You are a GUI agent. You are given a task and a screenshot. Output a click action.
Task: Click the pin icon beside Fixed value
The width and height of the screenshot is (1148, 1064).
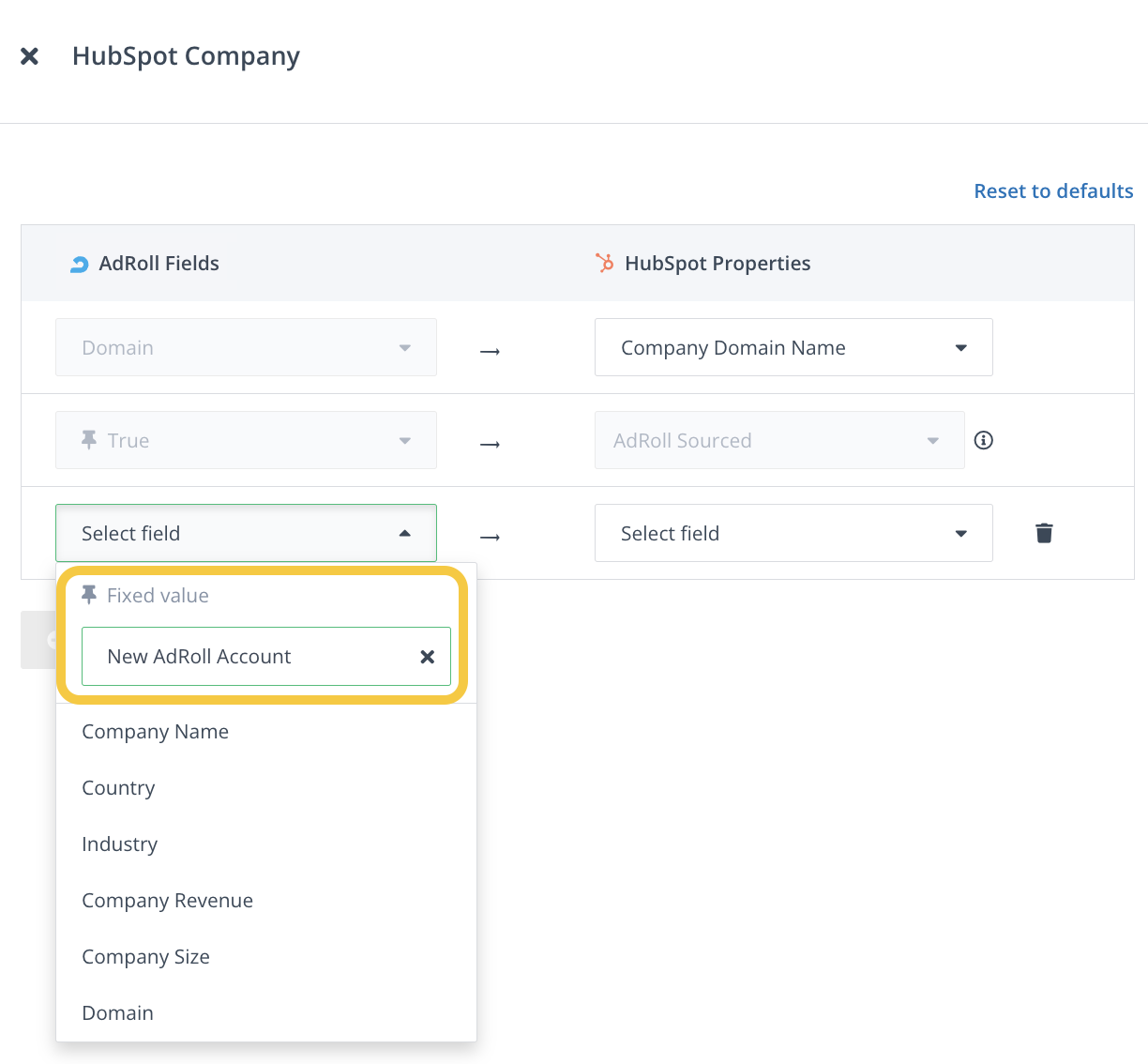[x=89, y=595]
